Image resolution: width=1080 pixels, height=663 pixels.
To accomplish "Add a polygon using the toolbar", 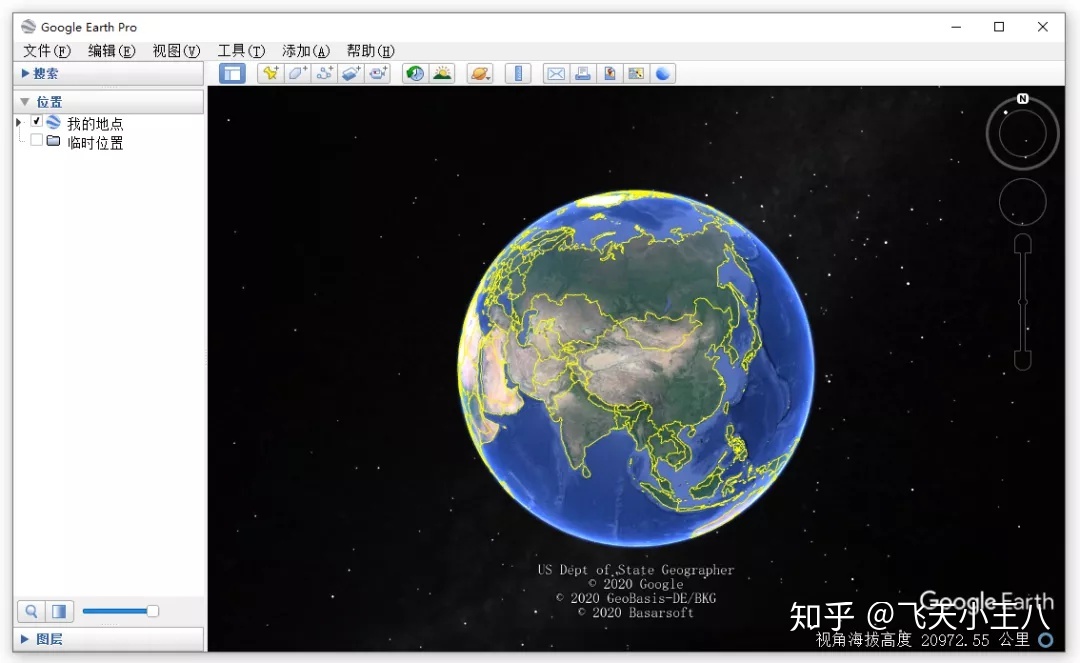I will pos(297,73).
